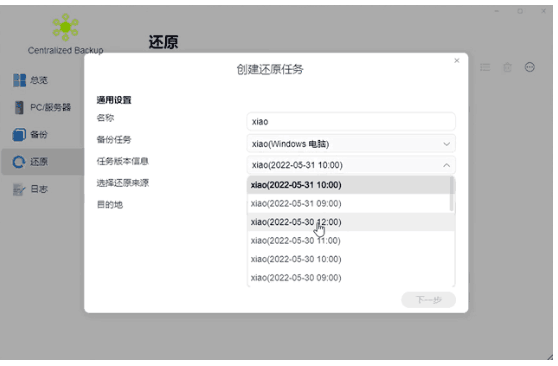
Task: Click the 选择还原来源 label
Action: pyautogui.click(x=123, y=183)
